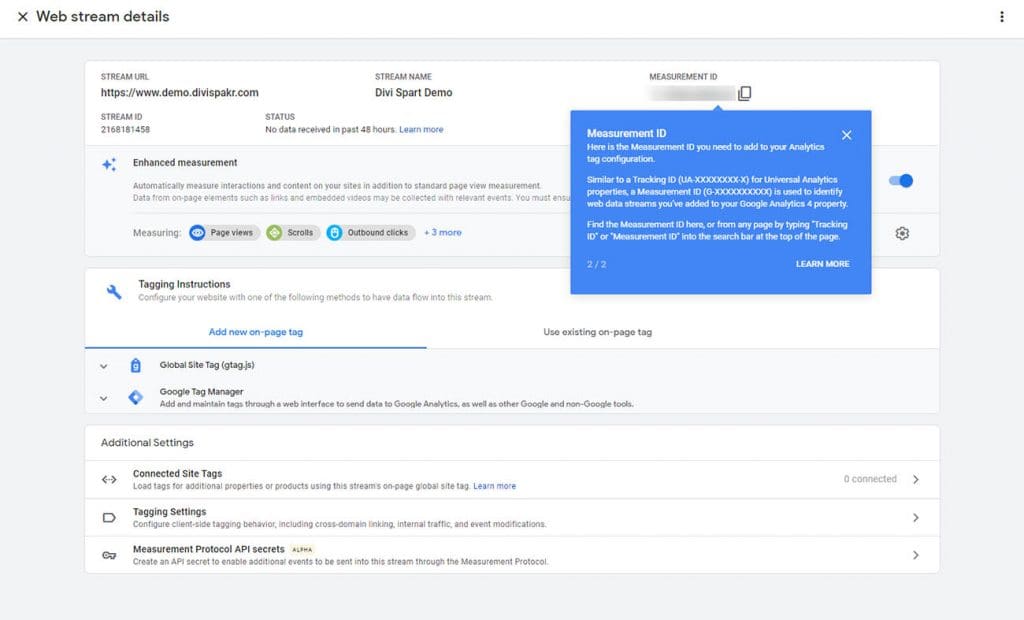Expand the Google Tag Manager chevron
Screen dimensions: 1024x620
pyautogui.click(x=103, y=398)
